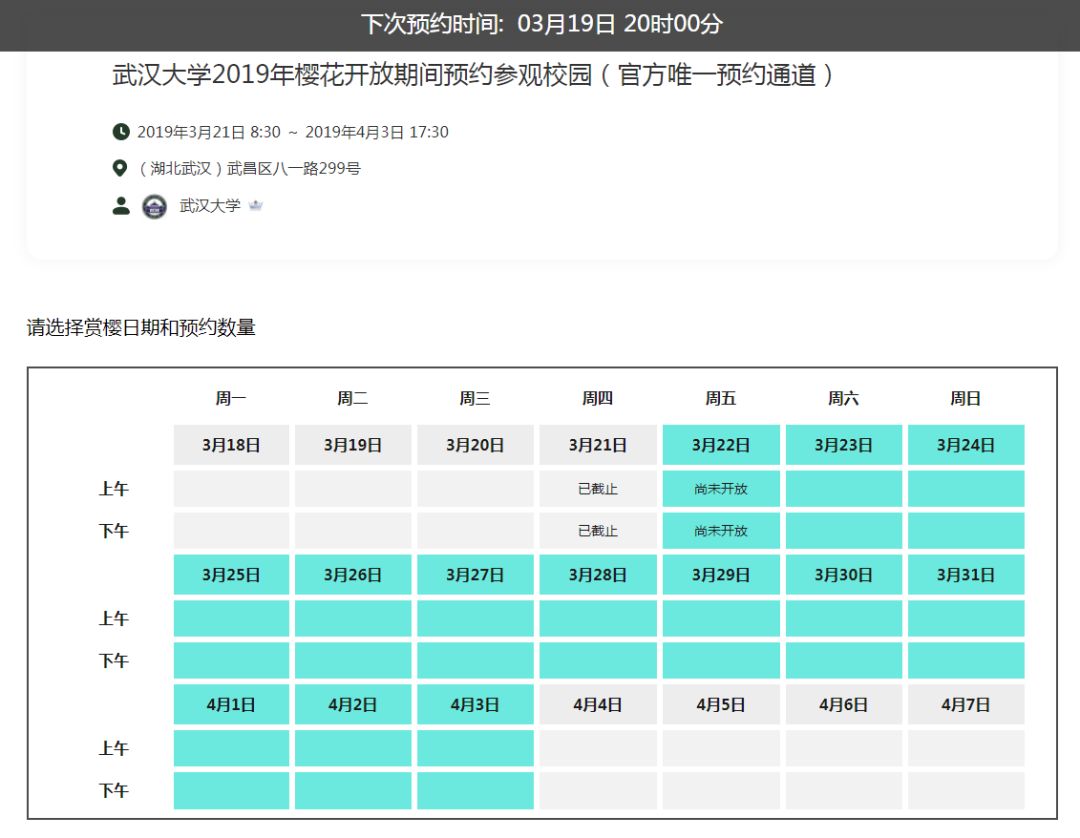Choose the 3月30日 afternoon slot
The height and width of the screenshot is (838, 1080).
[x=844, y=660]
